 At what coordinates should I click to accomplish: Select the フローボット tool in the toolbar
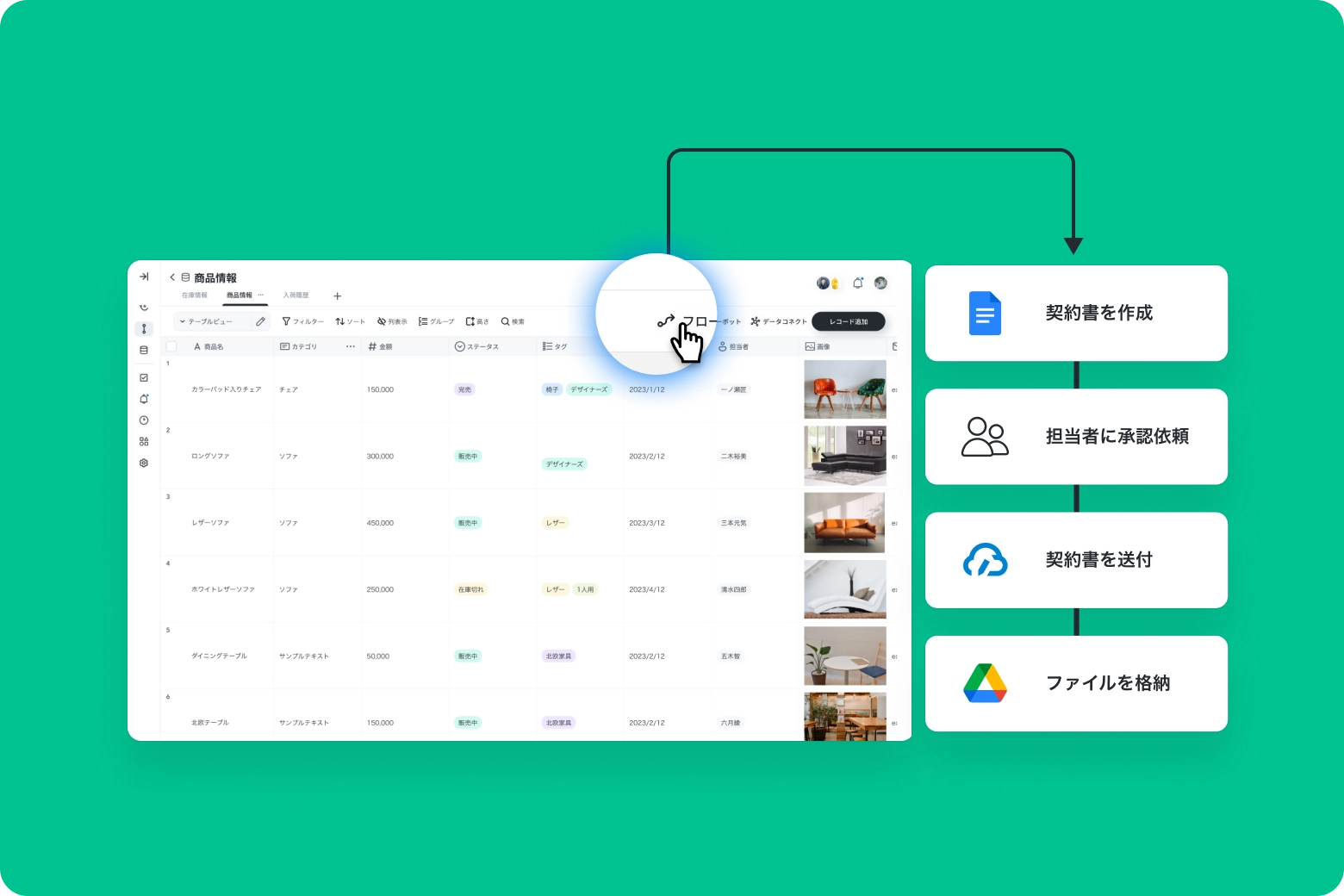click(x=698, y=320)
